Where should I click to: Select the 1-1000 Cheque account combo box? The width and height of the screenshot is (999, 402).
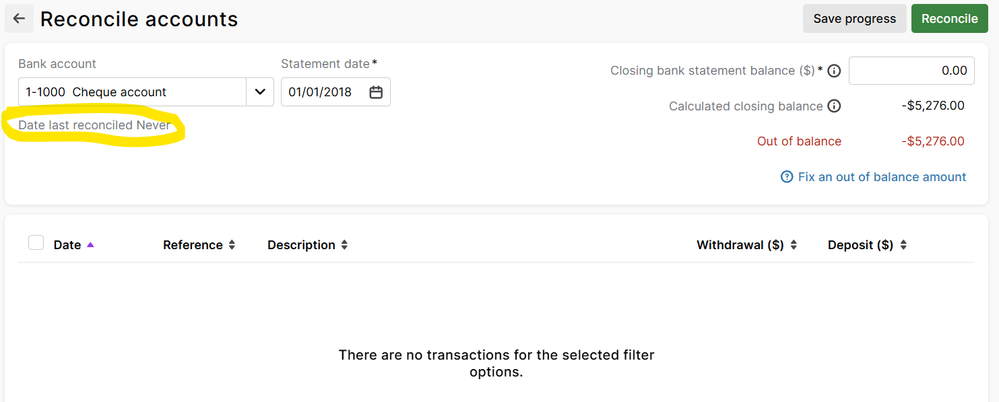pyautogui.click(x=132, y=92)
